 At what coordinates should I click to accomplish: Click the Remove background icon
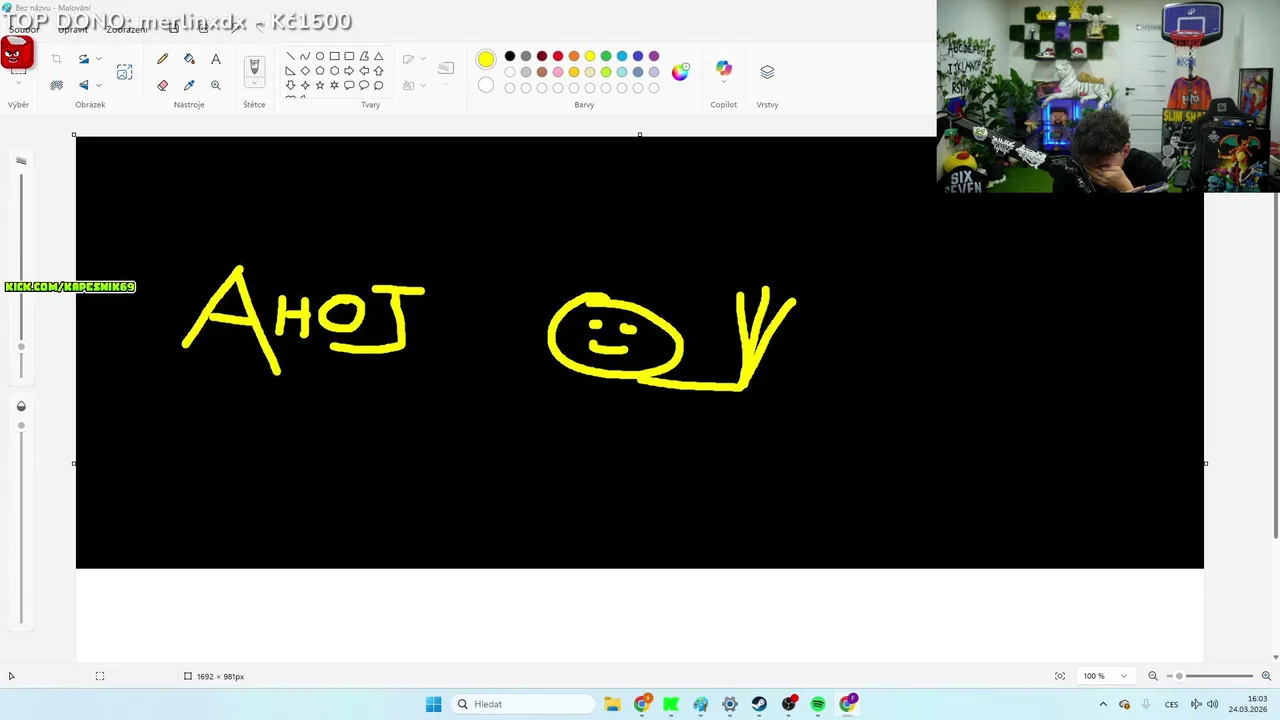click(56, 85)
